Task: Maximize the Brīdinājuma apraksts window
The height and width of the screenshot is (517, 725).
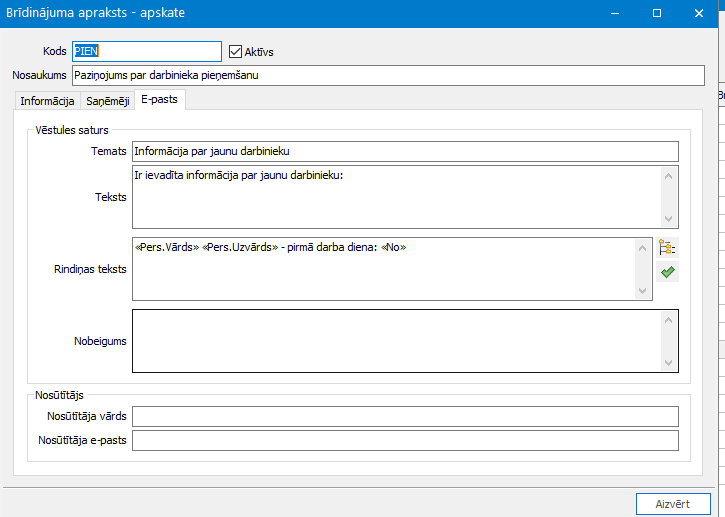Action: (657, 13)
